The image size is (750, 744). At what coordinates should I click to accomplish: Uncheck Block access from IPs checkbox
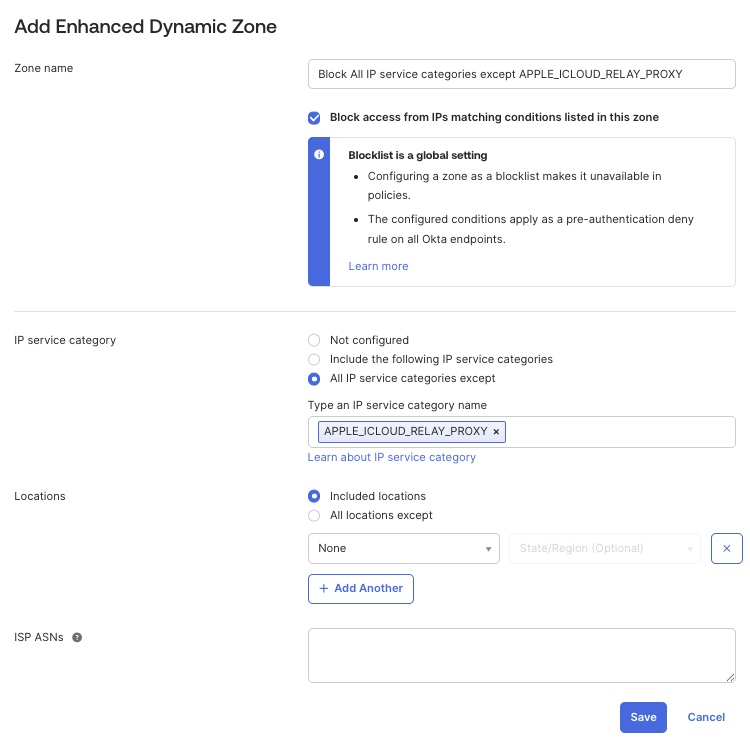click(x=315, y=118)
